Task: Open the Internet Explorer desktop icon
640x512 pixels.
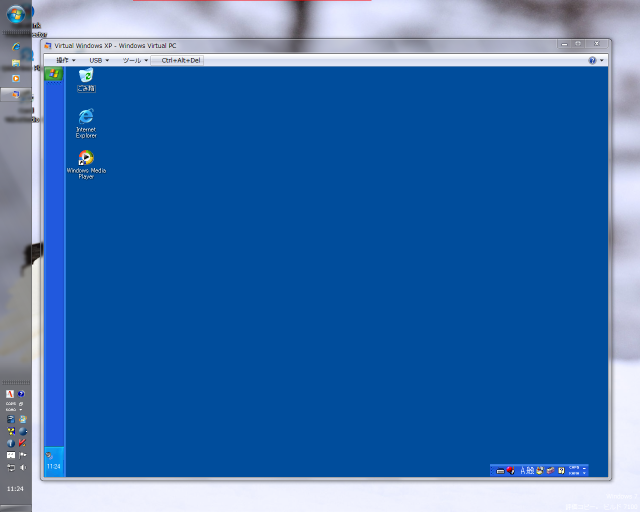Action: [86, 118]
